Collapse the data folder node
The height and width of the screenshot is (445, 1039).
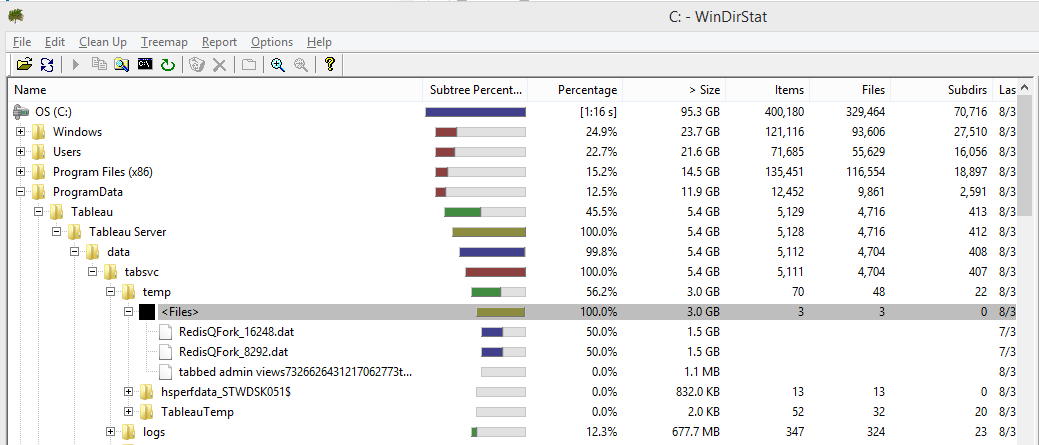point(74,252)
